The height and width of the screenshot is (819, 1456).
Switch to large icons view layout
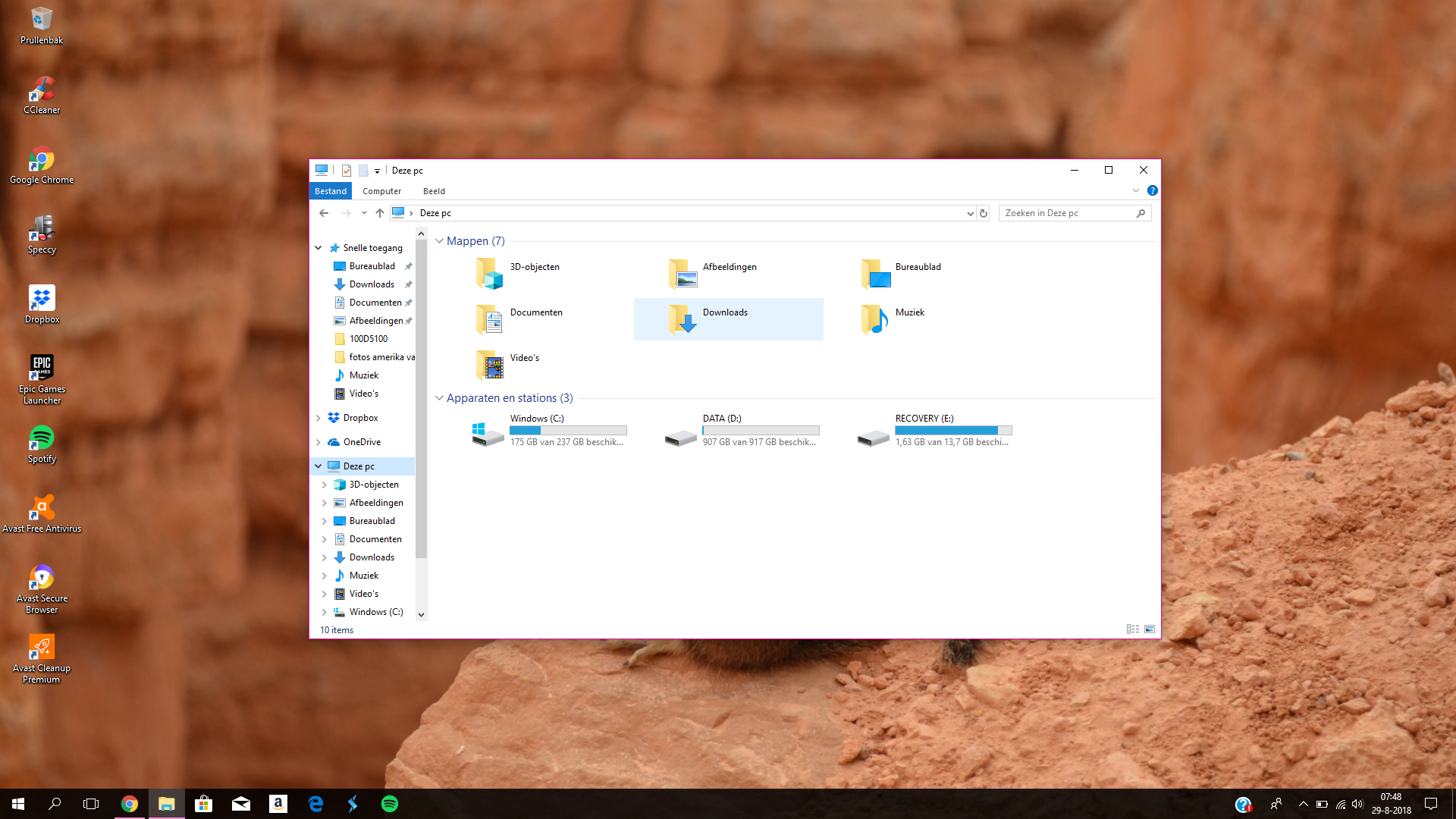click(x=1150, y=629)
